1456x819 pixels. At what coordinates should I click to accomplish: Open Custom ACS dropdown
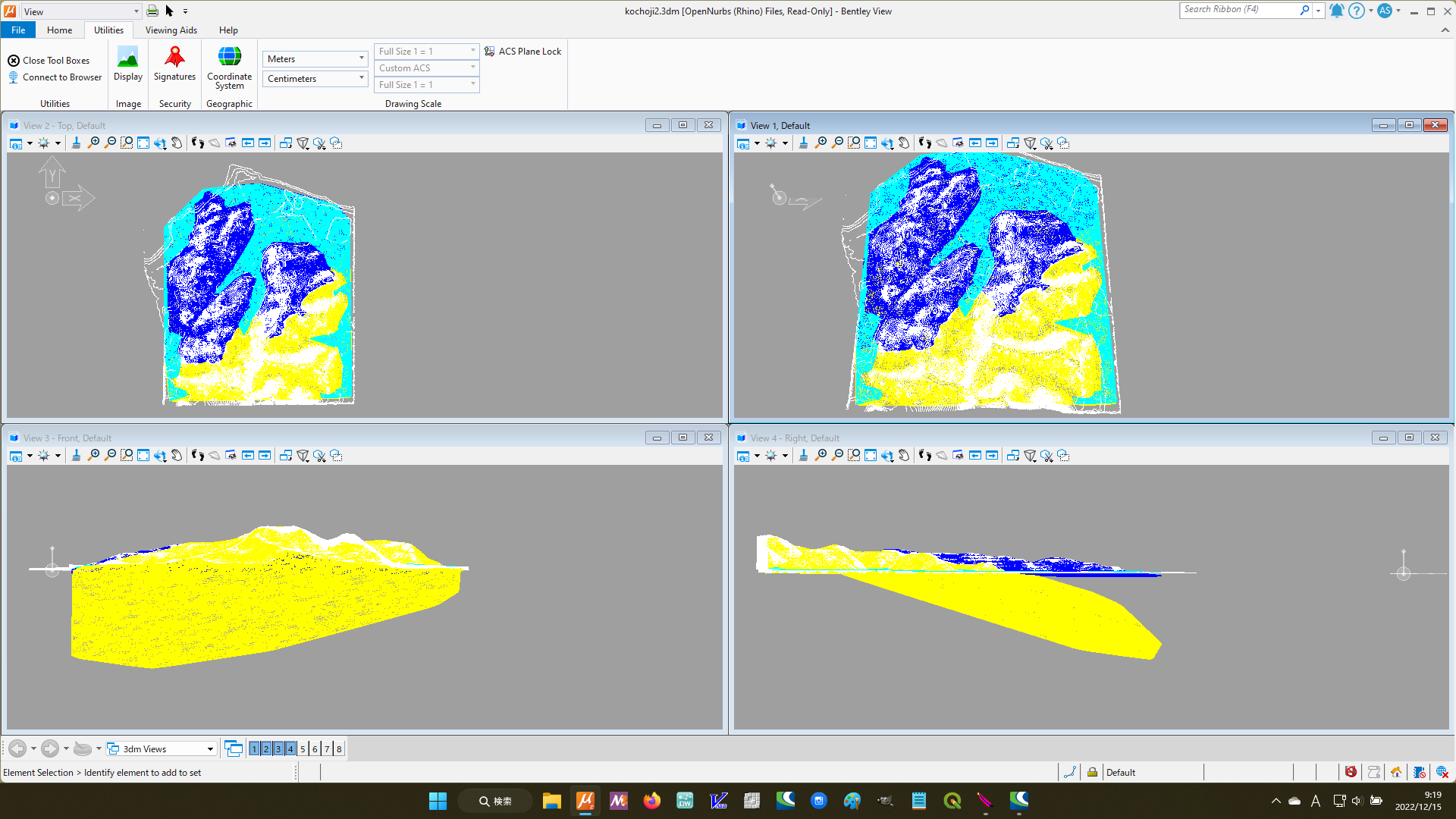click(x=426, y=68)
